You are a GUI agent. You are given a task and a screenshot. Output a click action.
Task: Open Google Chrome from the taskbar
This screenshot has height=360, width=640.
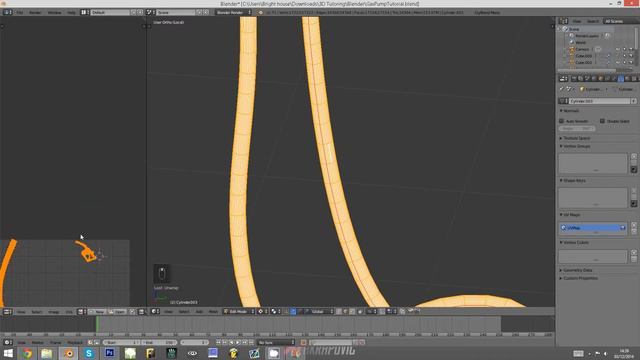point(27,353)
